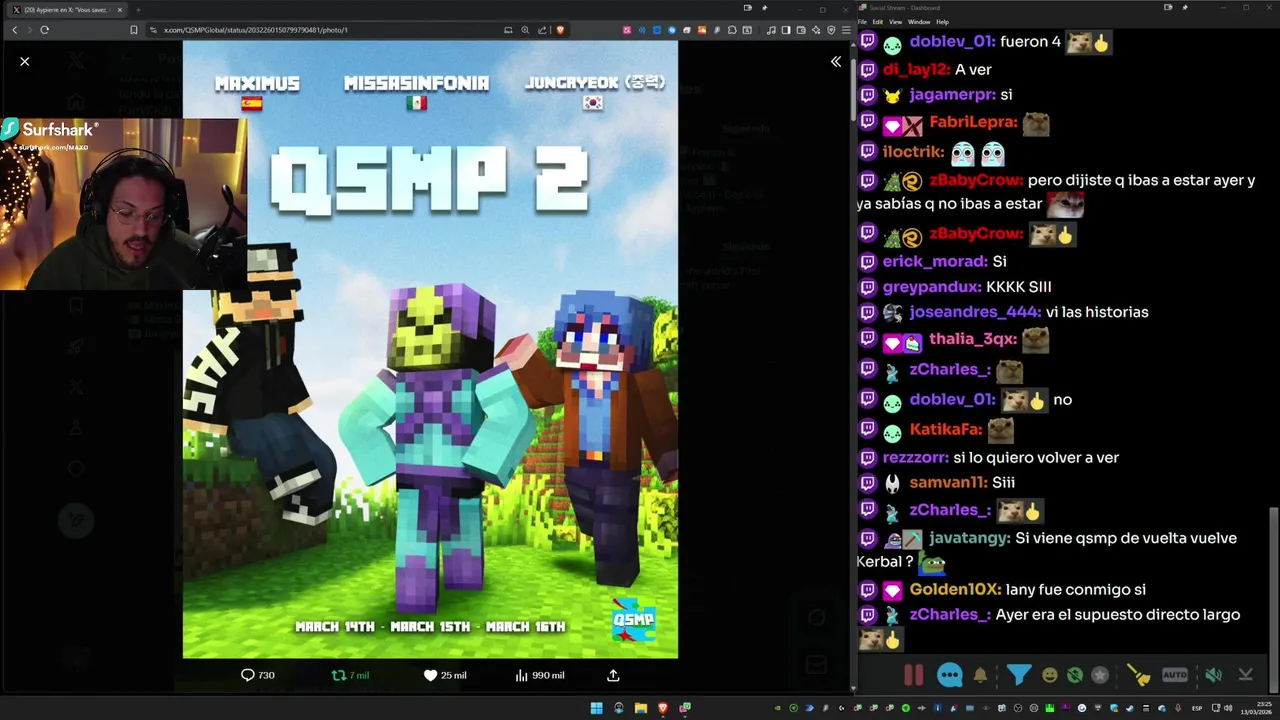Click message 'Iany fue conmigo si'
Screen dimensions: 1280x720
1076,590
